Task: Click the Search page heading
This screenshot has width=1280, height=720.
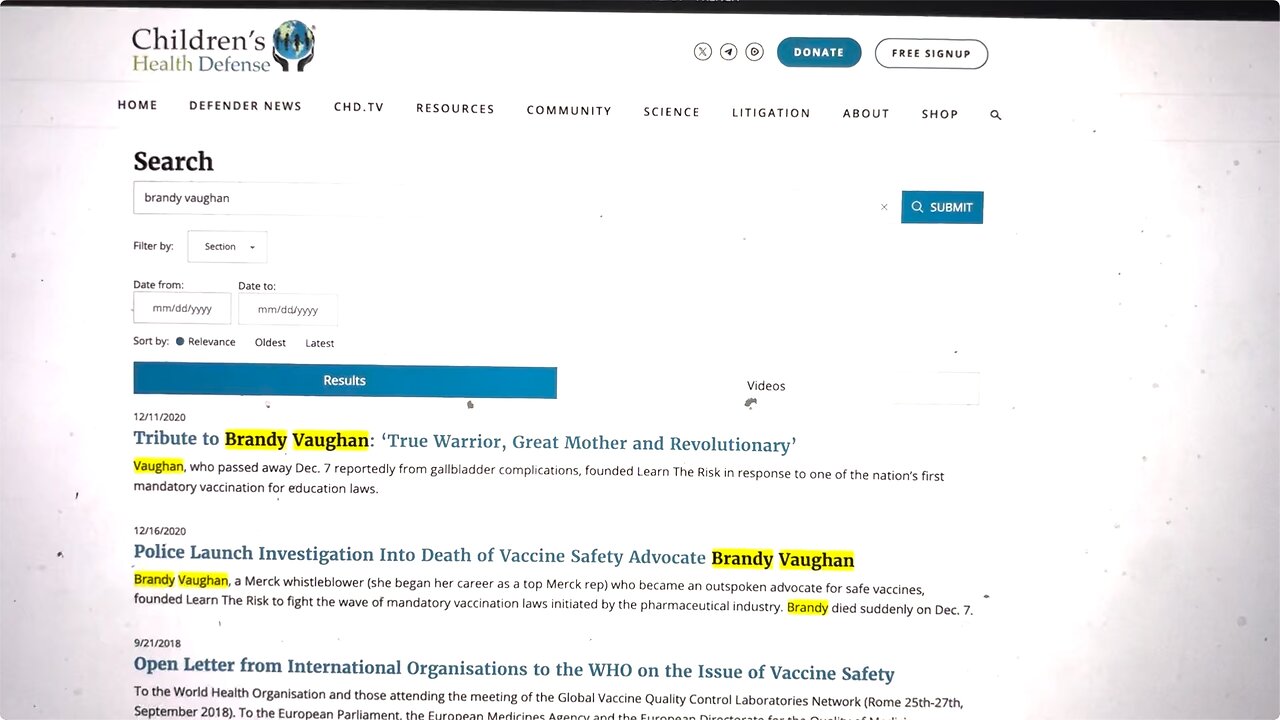Action: [173, 162]
